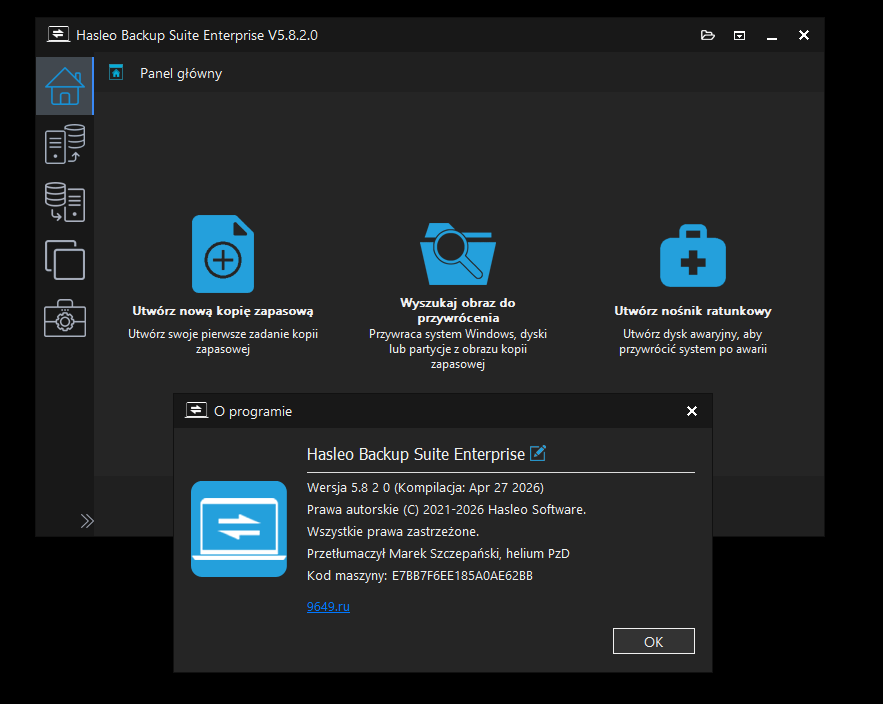The width and height of the screenshot is (883, 704).
Task: Click the app icon in main title bar
Action: point(59,35)
